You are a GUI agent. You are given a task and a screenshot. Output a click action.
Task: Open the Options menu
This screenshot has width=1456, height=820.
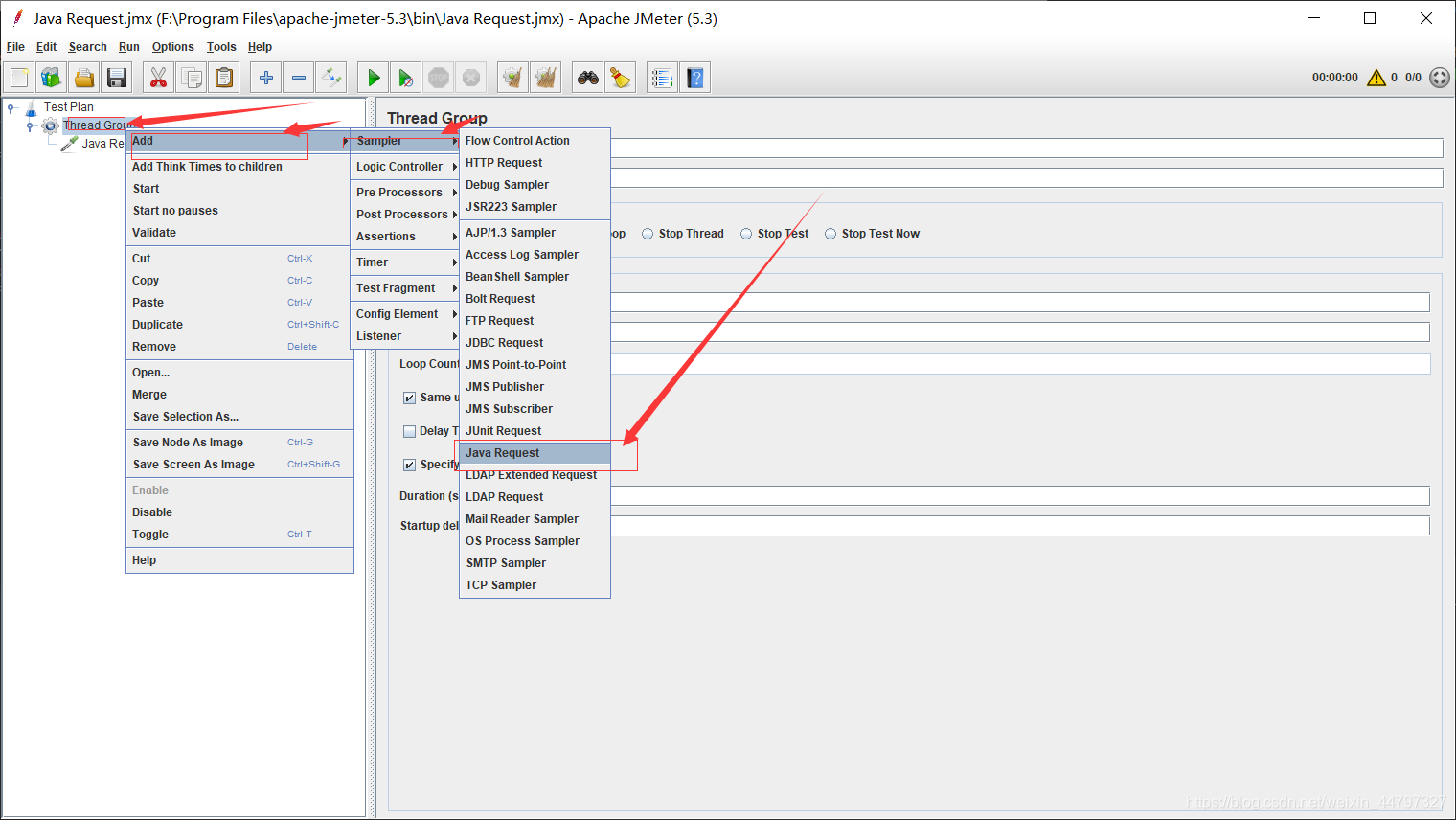point(172,47)
